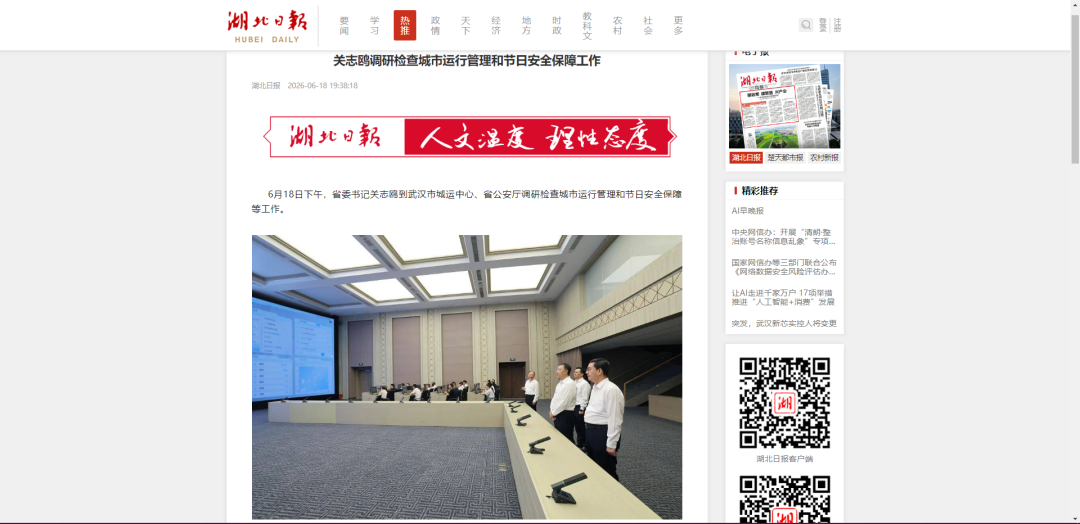Click the 注册 register link
Image resolution: width=1080 pixels, height=524 pixels.
[x=838, y=25]
